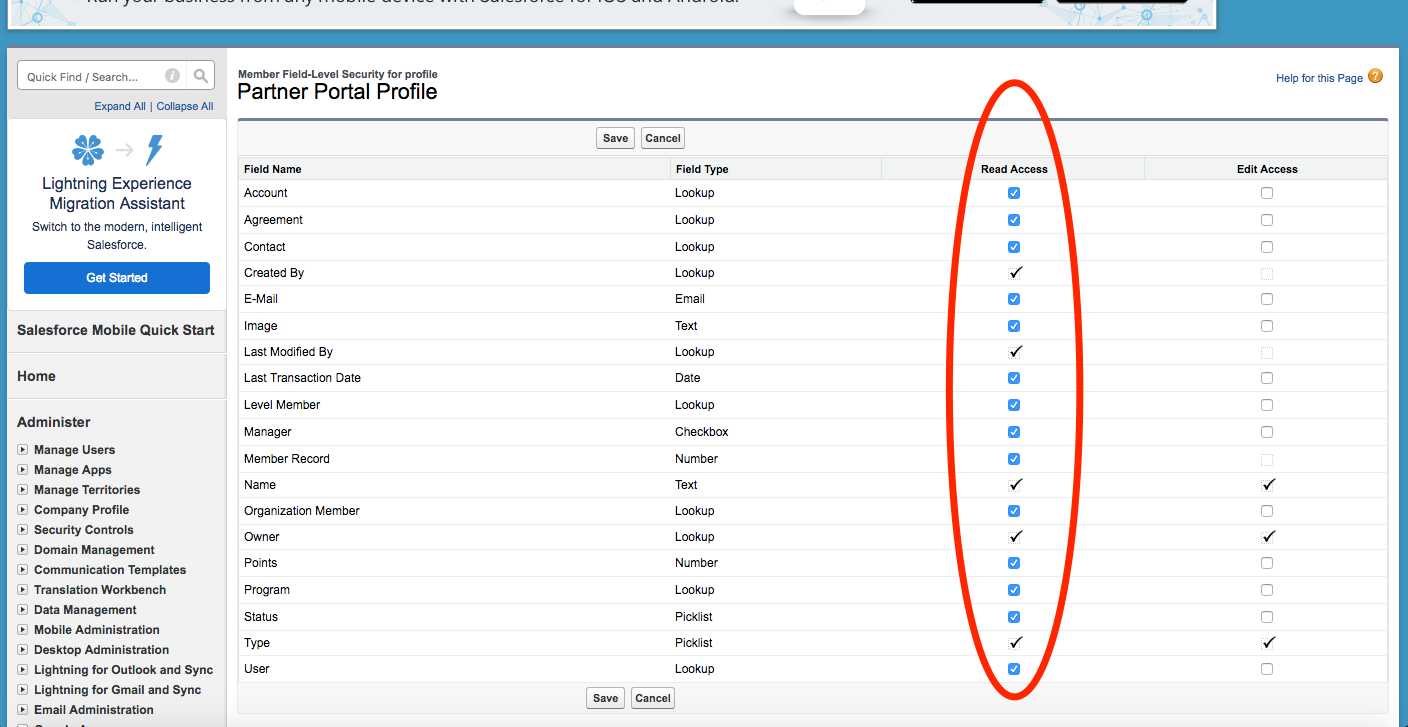Expand the Communication Templates section
1408x727 pixels.
pyautogui.click(x=23, y=570)
